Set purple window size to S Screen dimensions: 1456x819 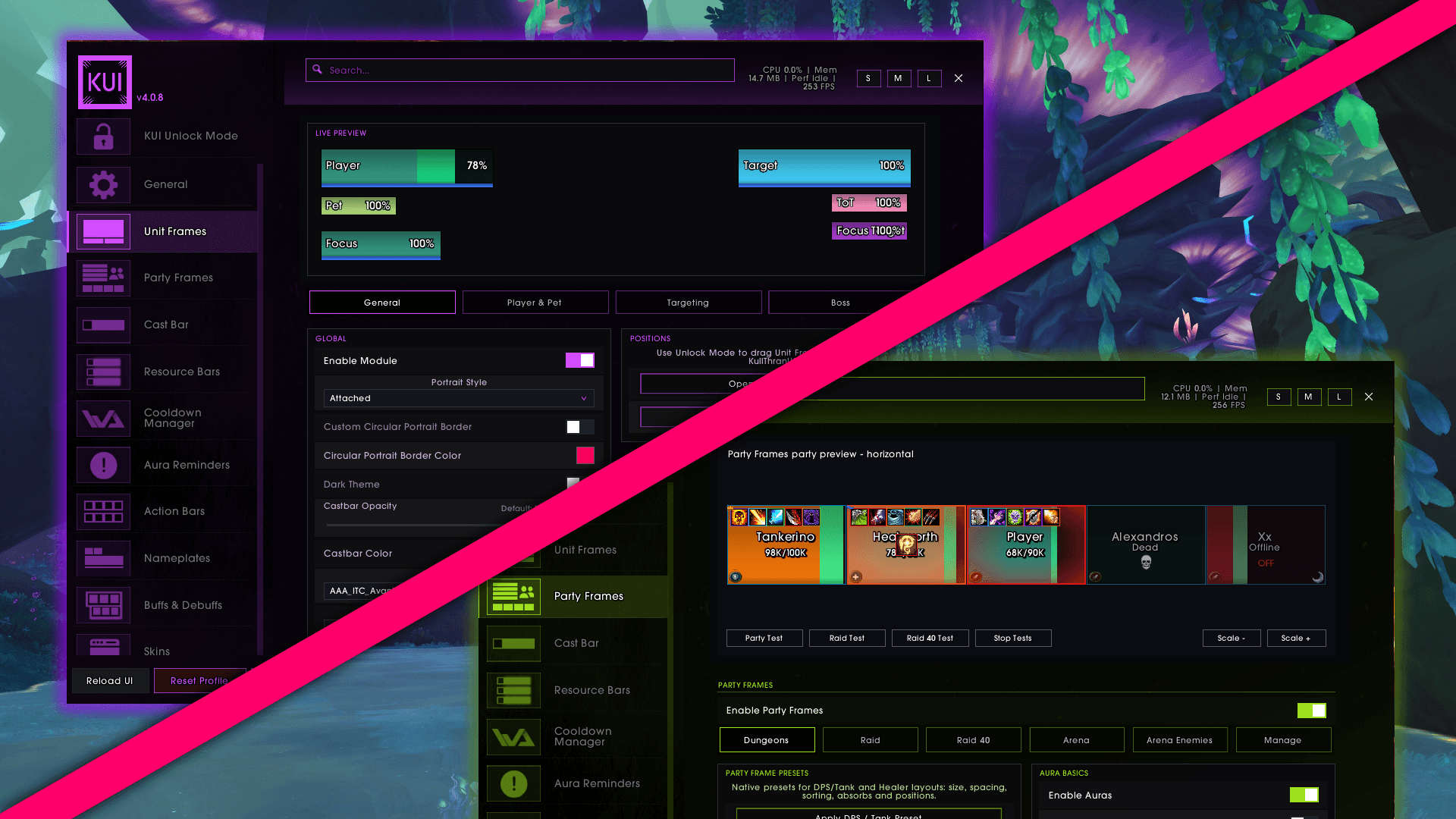pyautogui.click(x=869, y=78)
